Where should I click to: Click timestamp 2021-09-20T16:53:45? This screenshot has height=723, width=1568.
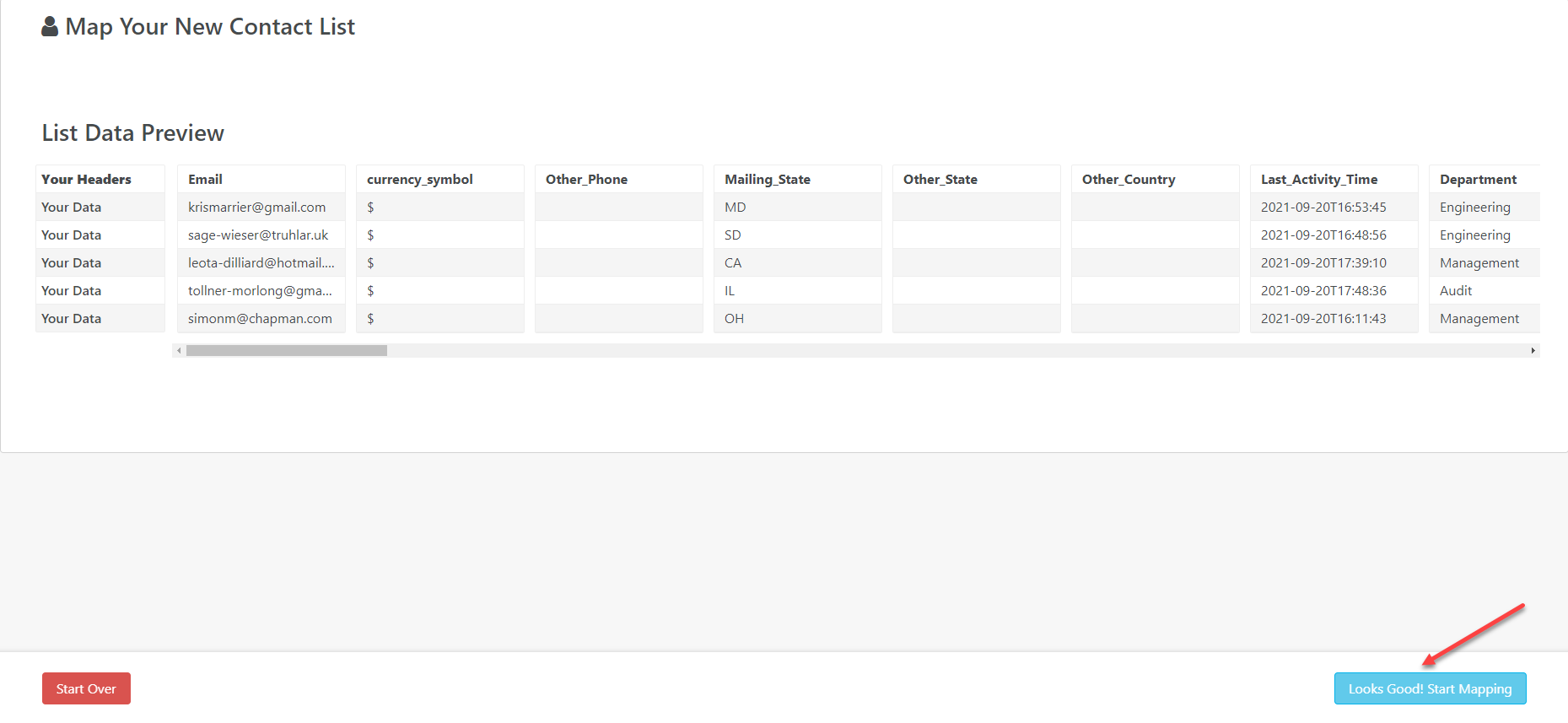(x=1323, y=207)
